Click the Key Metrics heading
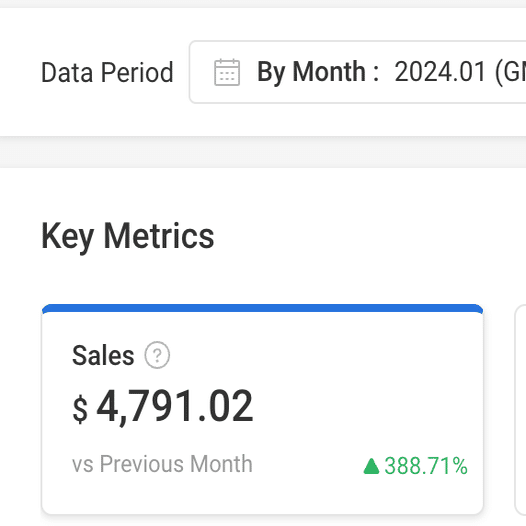 pos(127,237)
